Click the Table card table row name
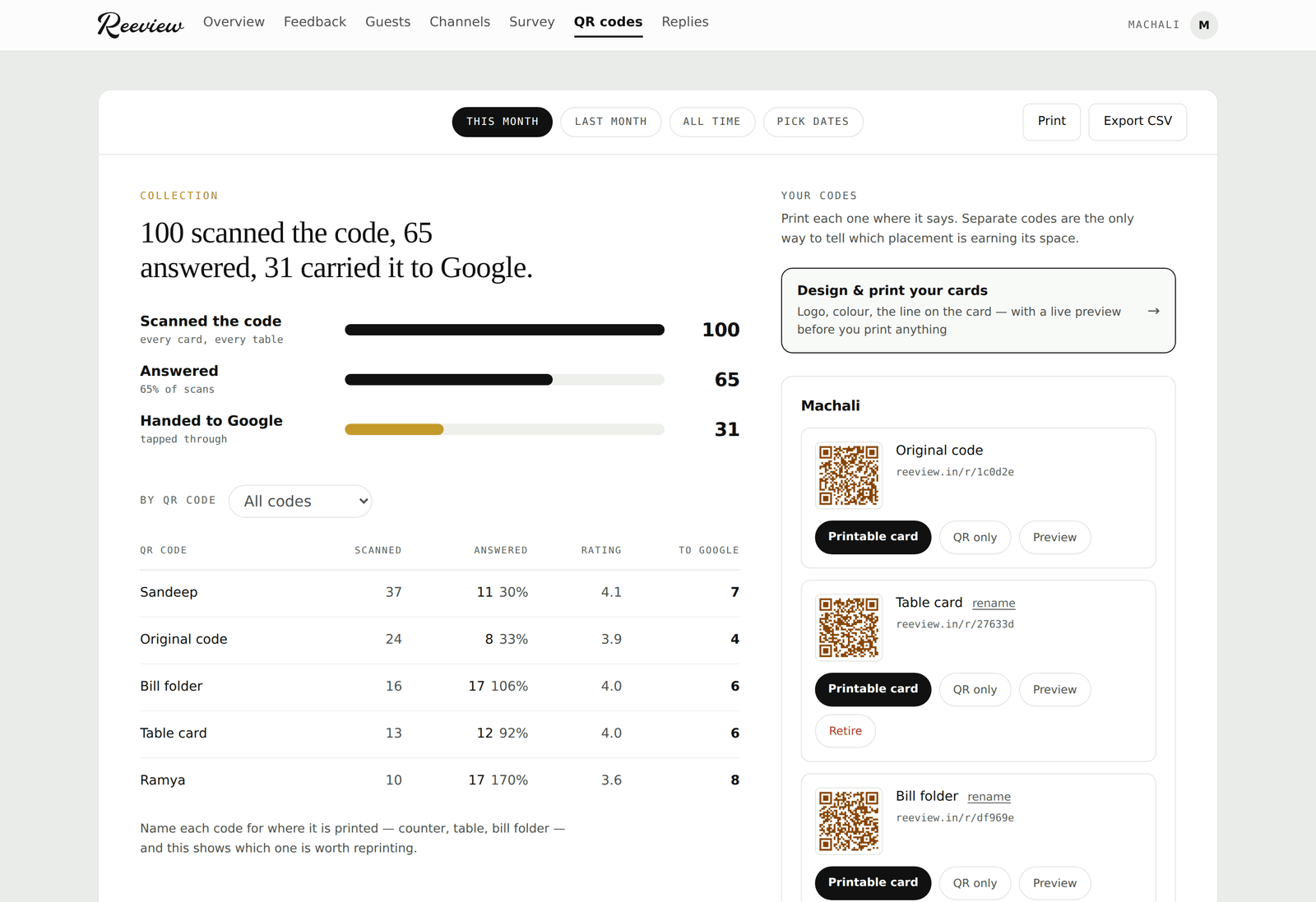Screen dimensions: 1316x902 pyautogui.click(x=174, y=733)
